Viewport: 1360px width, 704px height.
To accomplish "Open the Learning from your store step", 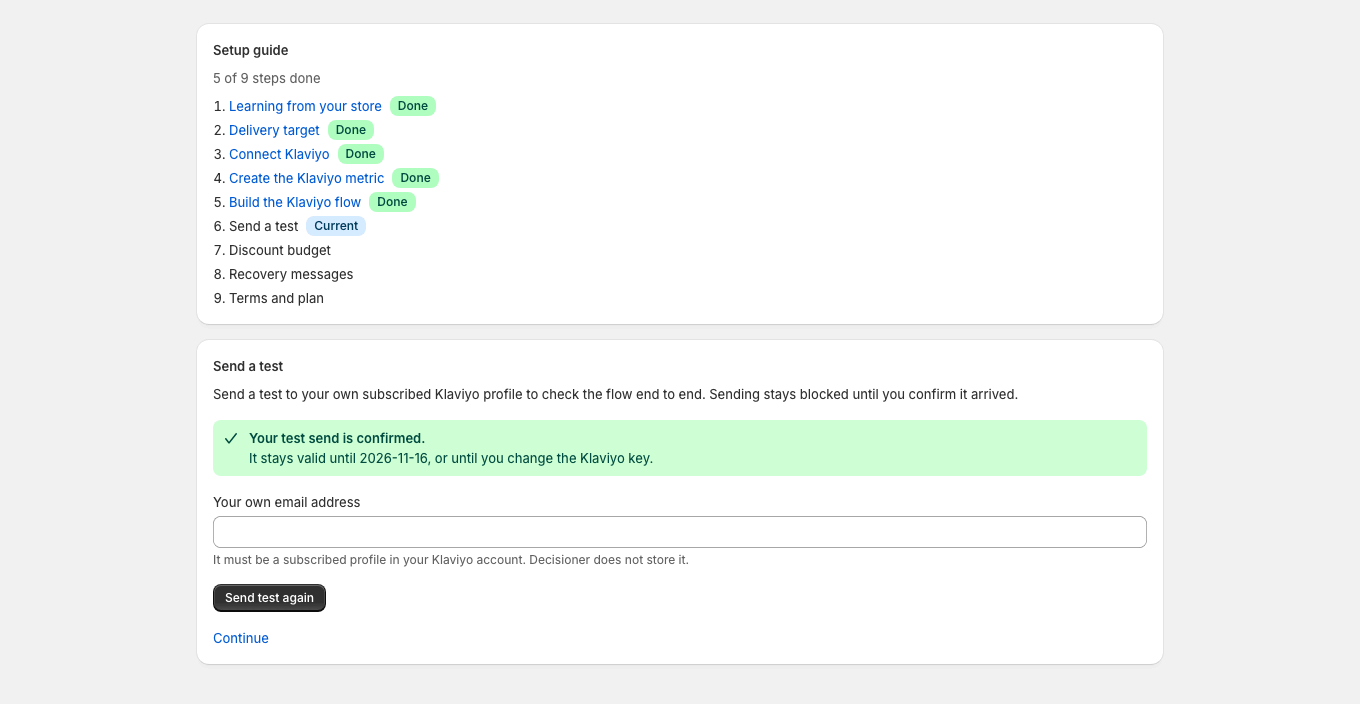I will [305, 106].
